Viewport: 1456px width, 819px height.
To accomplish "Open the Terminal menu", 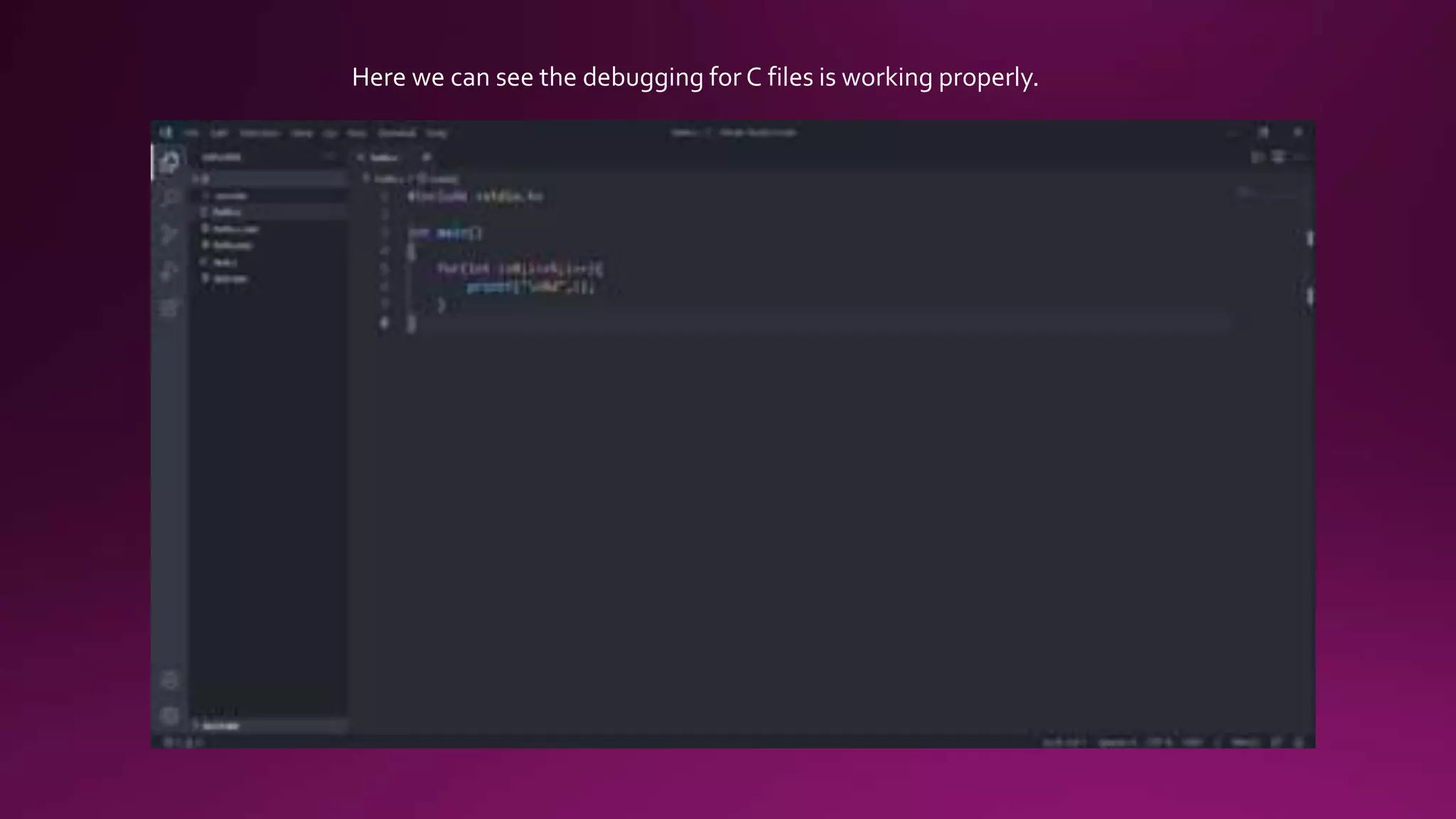I will [x=397, y=133].
